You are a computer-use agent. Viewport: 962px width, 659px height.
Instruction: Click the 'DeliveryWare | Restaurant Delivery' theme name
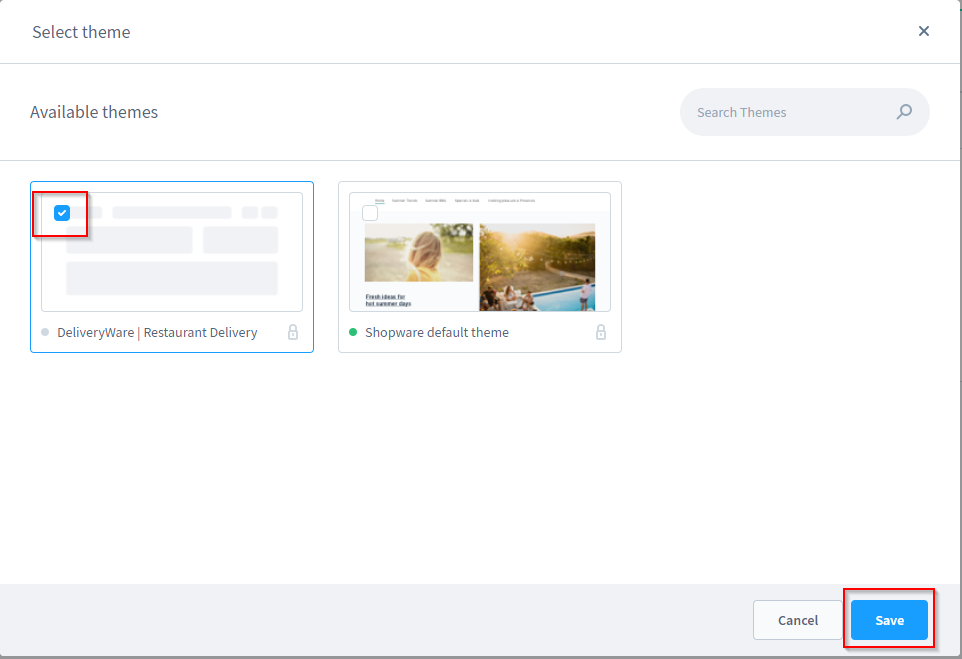tap(157, 332)
